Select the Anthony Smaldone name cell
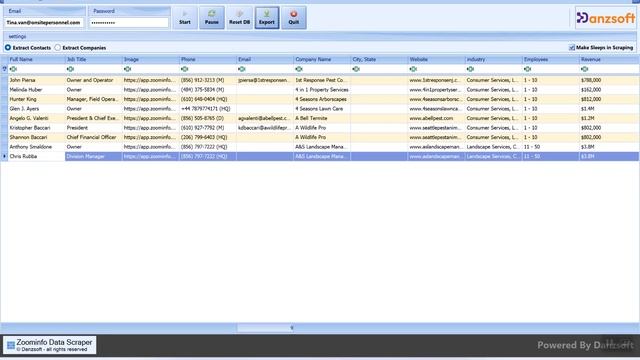The image size is (640, 360). tap(36, 147)
